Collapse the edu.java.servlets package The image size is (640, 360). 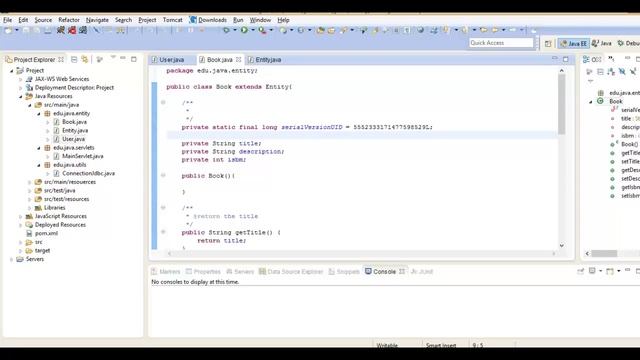pos(39,148)
